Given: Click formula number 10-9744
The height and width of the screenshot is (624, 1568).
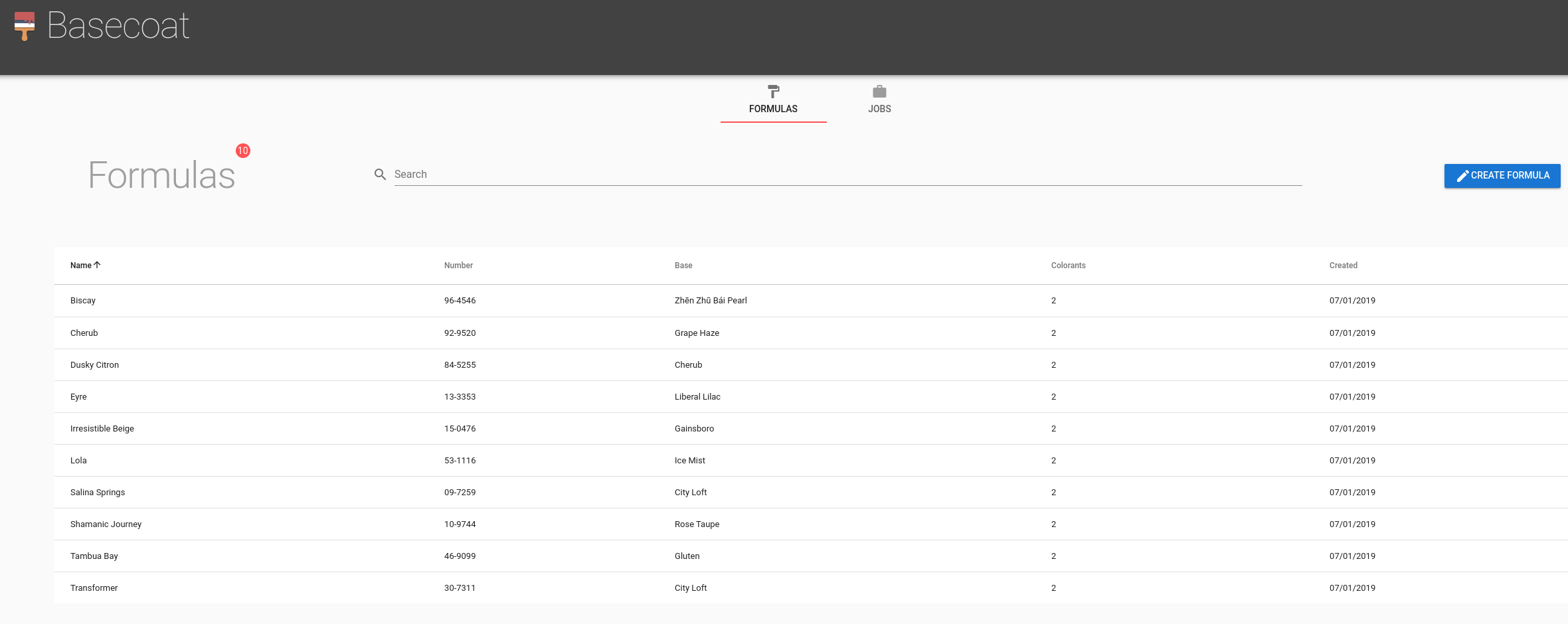Looking at the screenshot, I should pyautogui.click(x=460, y=524).
